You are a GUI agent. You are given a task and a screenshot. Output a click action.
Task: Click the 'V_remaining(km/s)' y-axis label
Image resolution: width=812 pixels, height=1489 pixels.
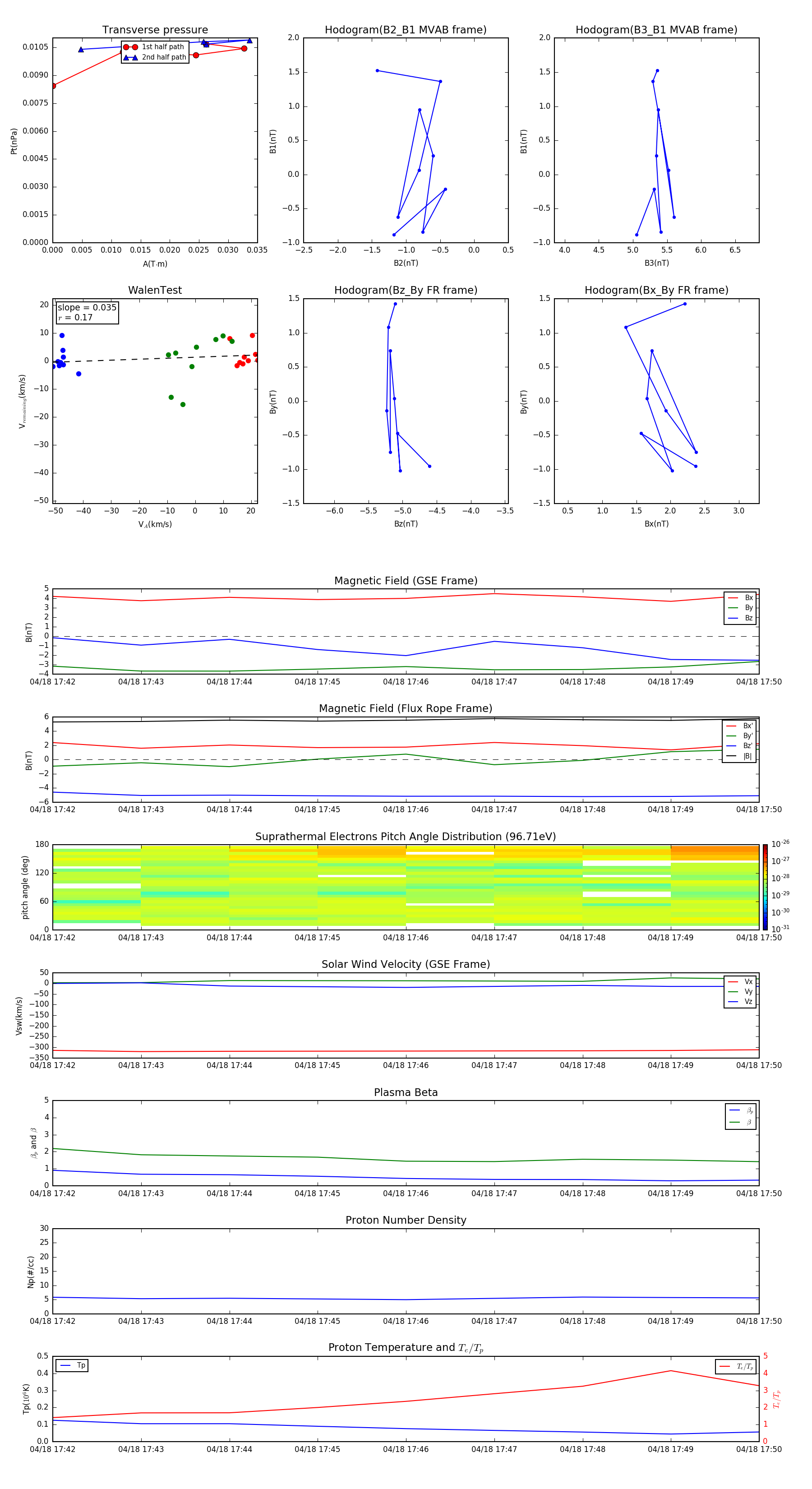pos(23,401)
